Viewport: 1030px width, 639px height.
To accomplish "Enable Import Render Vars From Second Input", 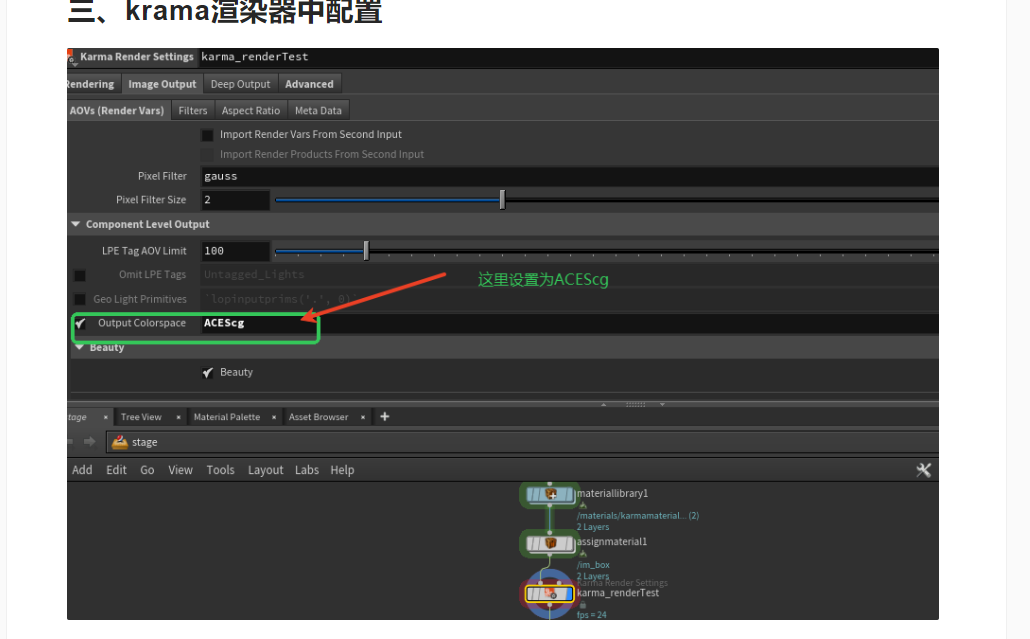I will (x=208, y=135).
